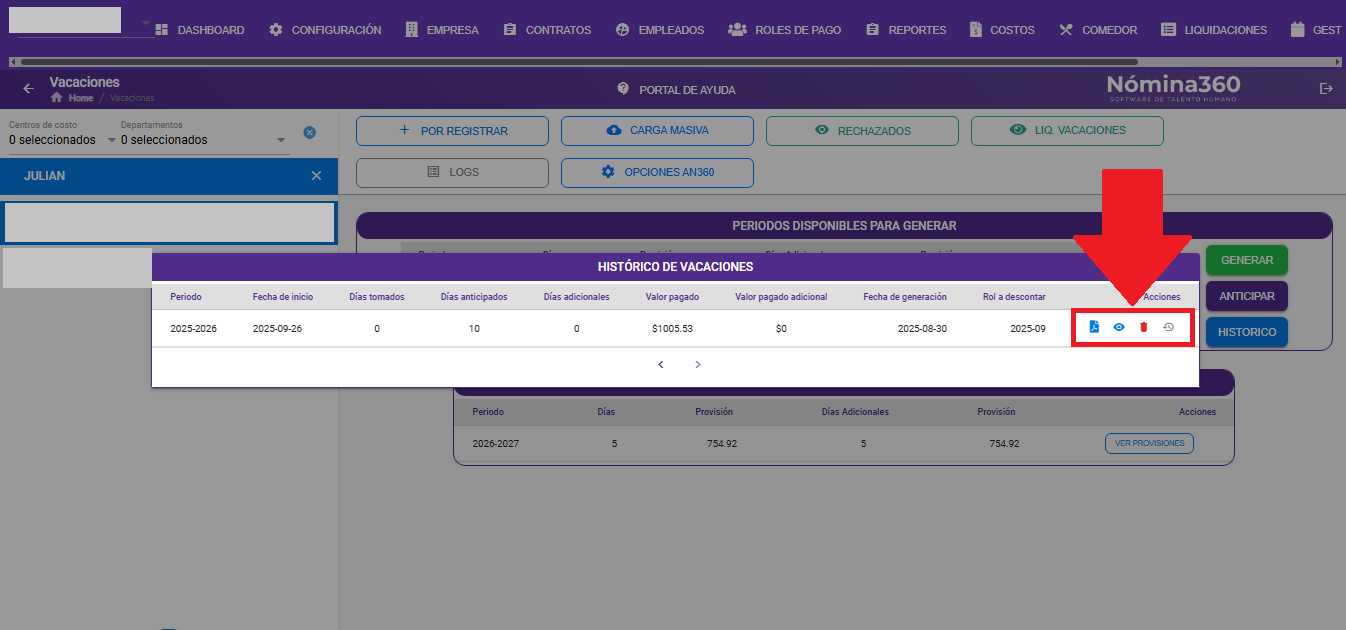Screen dimensions: 1346x630
Task: Click the Rol a descontar column header
Action: [1014, 297]
